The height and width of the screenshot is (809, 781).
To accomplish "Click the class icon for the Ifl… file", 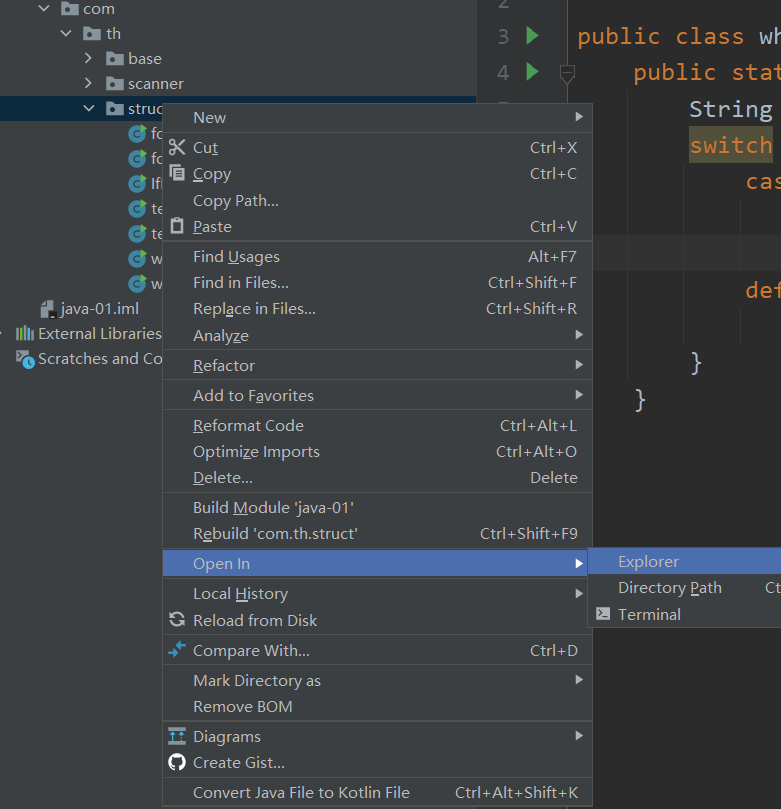I will point(137,183).
